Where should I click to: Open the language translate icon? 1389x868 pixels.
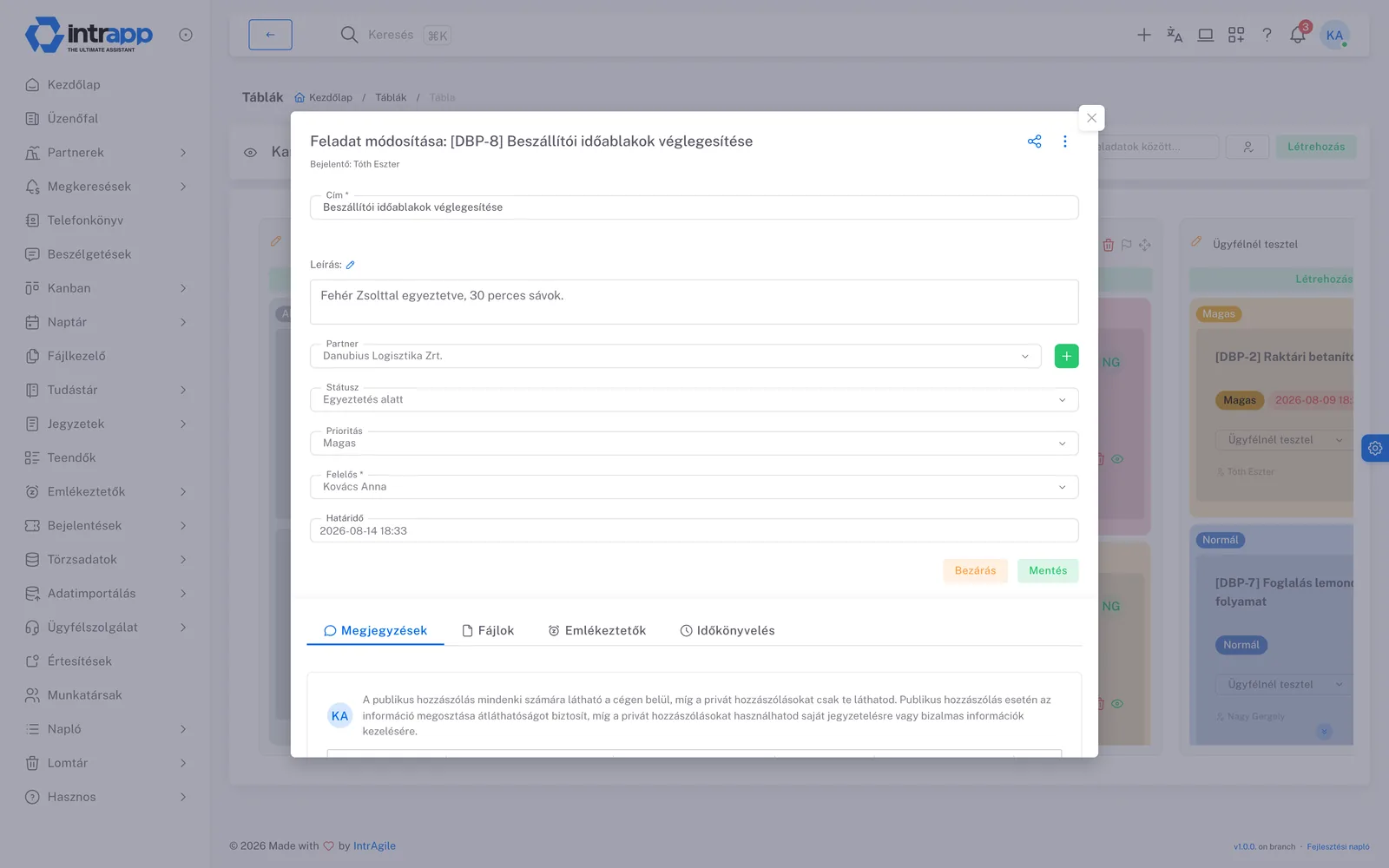[1175, 35]
